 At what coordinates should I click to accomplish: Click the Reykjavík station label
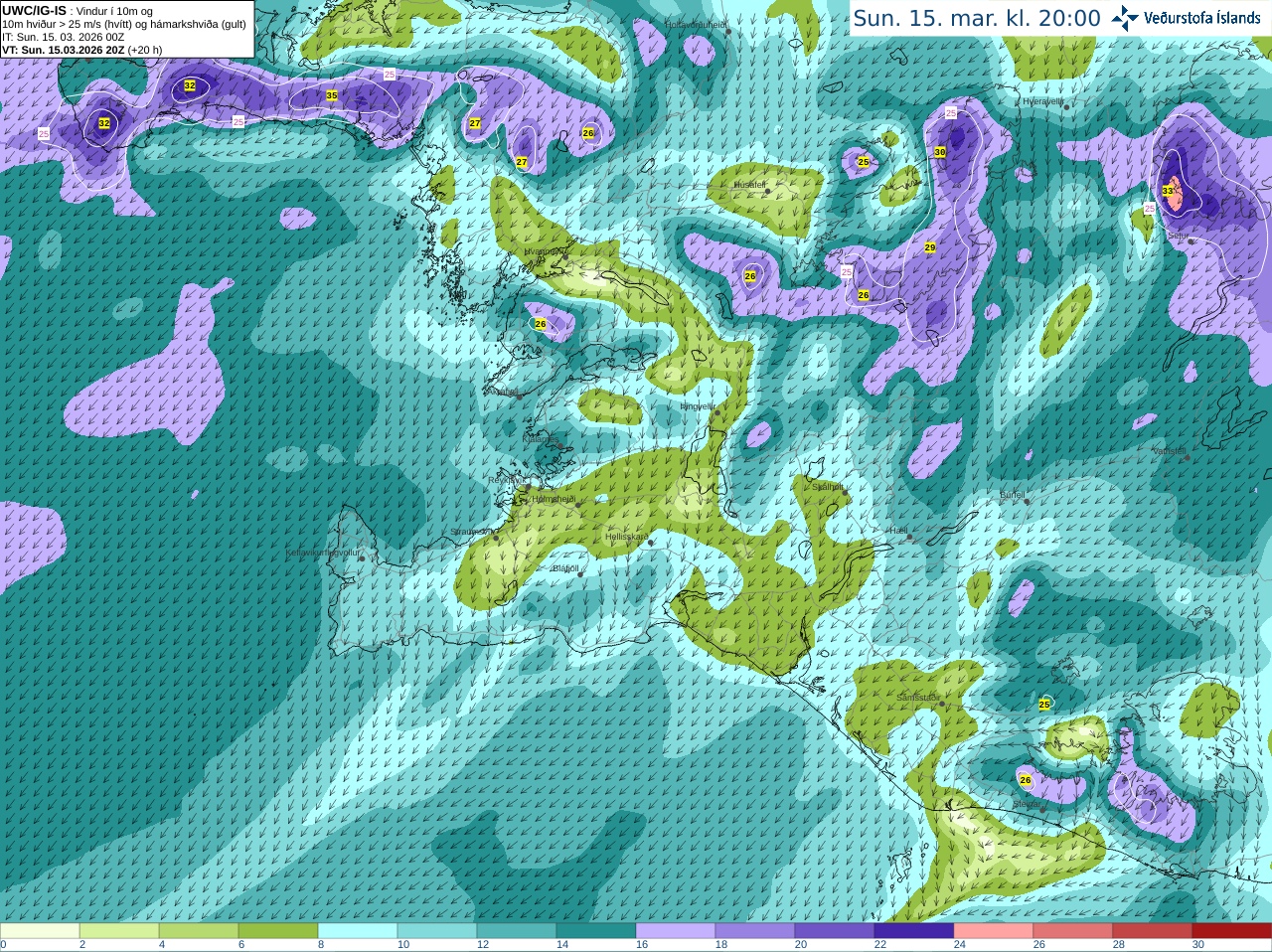point(506,480)
